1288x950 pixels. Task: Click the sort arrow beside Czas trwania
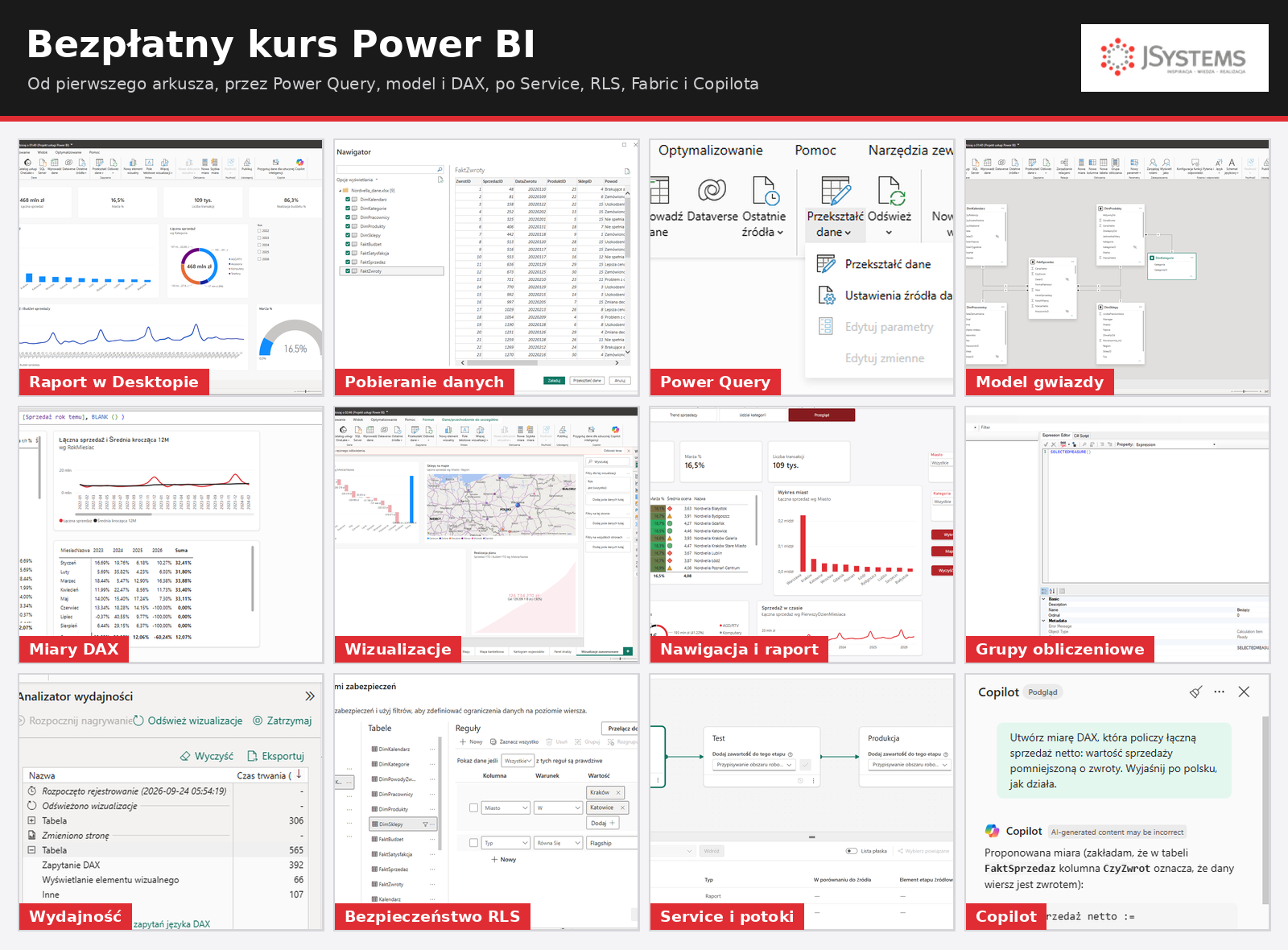coord(299,774)
